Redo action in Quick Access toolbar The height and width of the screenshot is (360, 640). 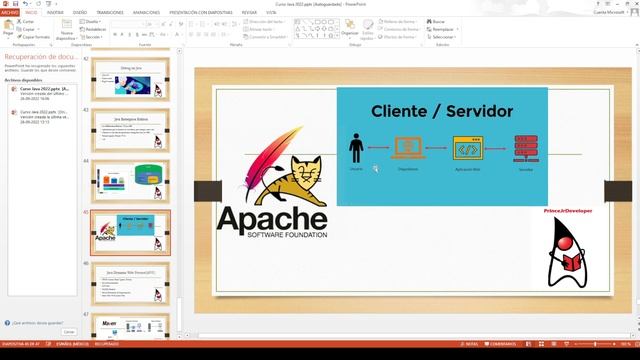[x=38, y=4]
